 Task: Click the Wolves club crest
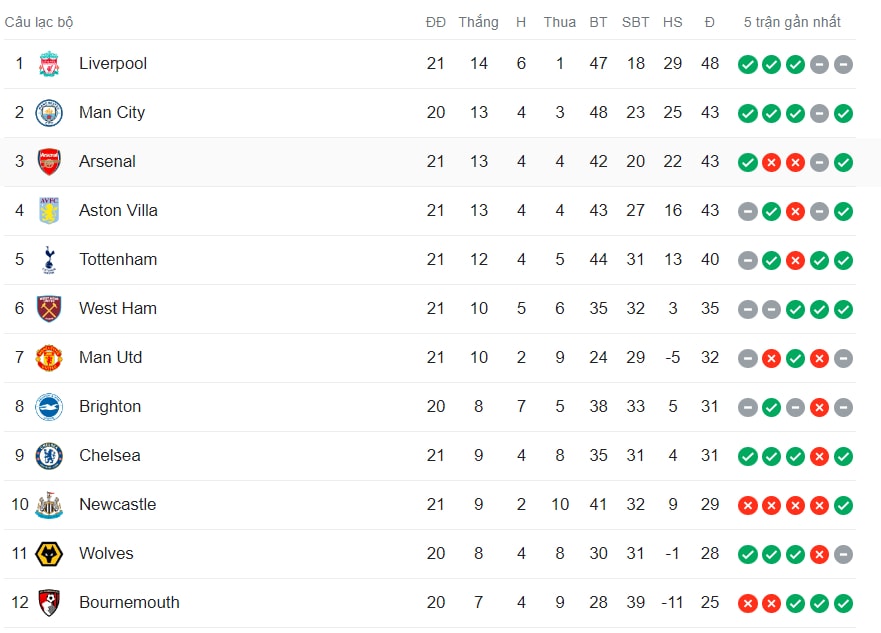tap(49, 554)
